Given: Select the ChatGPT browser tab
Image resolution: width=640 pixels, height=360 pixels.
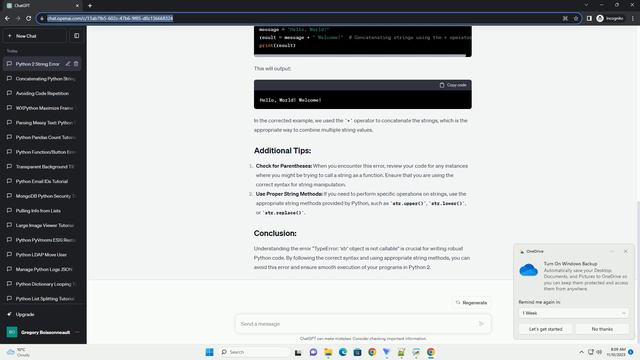Looking at the screenshot, I should coord(41,6).
